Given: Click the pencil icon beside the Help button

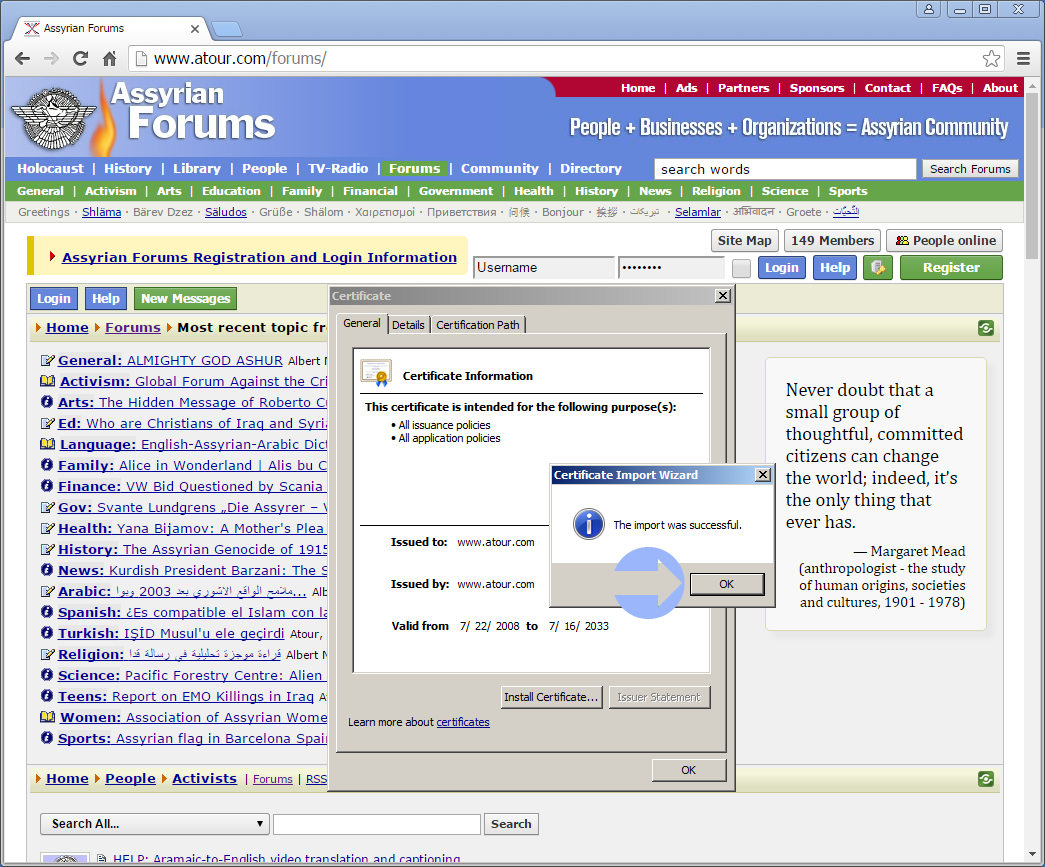Looking at the screenshot, I should [x=878, y=268].
